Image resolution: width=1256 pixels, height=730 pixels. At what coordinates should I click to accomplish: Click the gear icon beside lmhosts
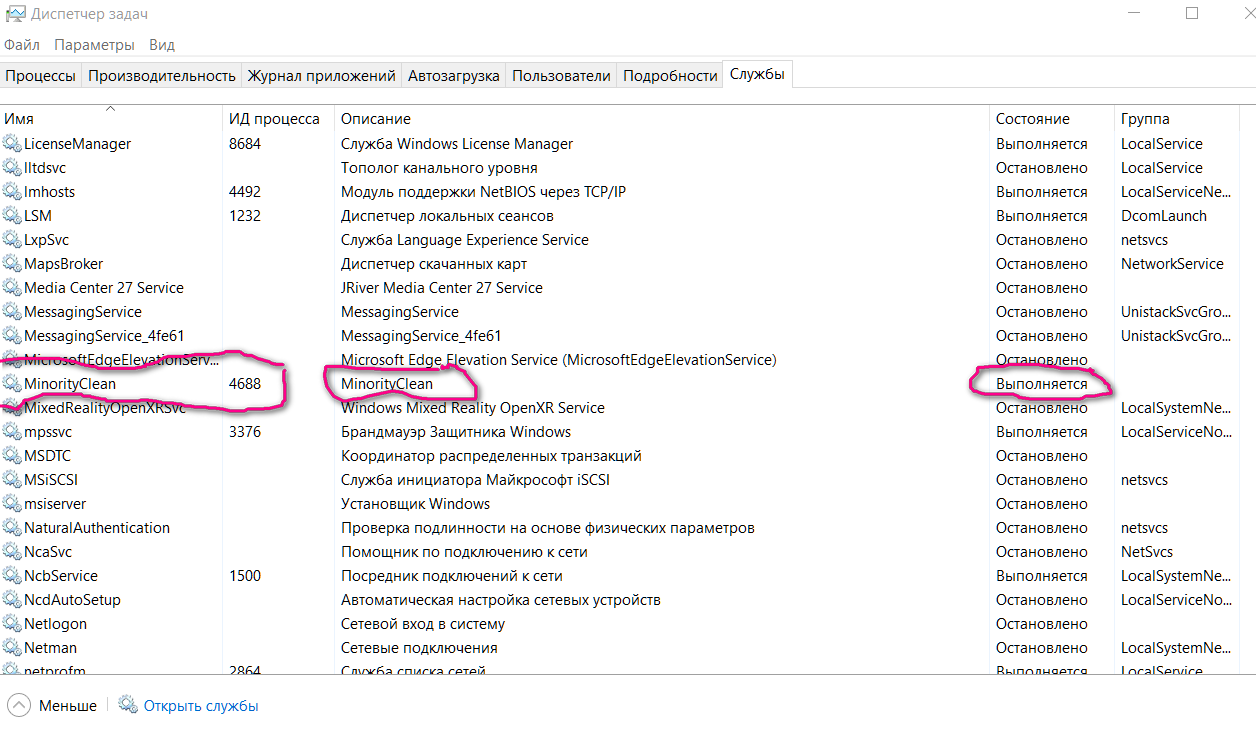12,191
